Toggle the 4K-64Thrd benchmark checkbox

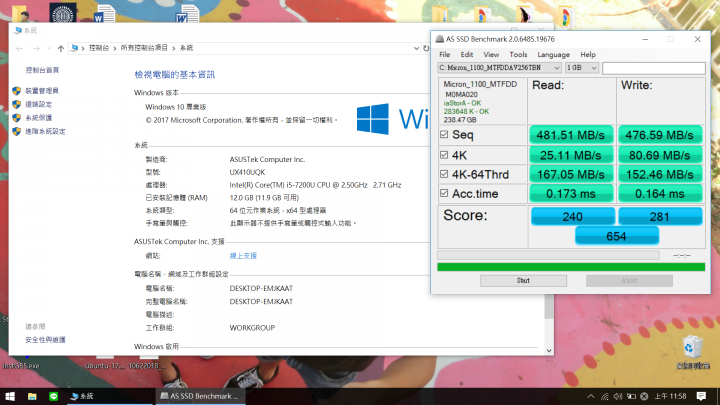click(x=444, y=174)
